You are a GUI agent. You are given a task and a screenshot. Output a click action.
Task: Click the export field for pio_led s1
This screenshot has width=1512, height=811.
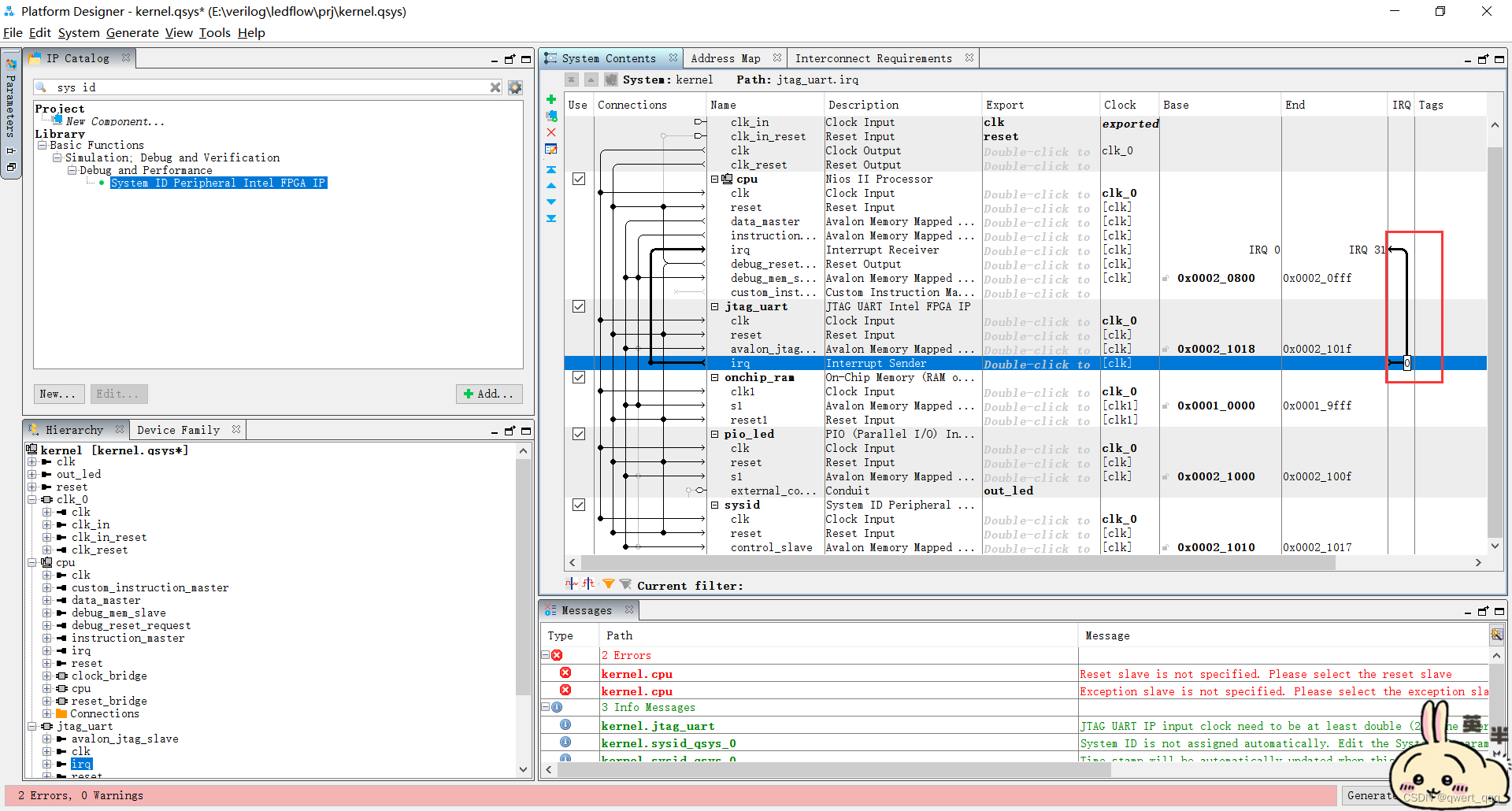tap(1039, 476)
